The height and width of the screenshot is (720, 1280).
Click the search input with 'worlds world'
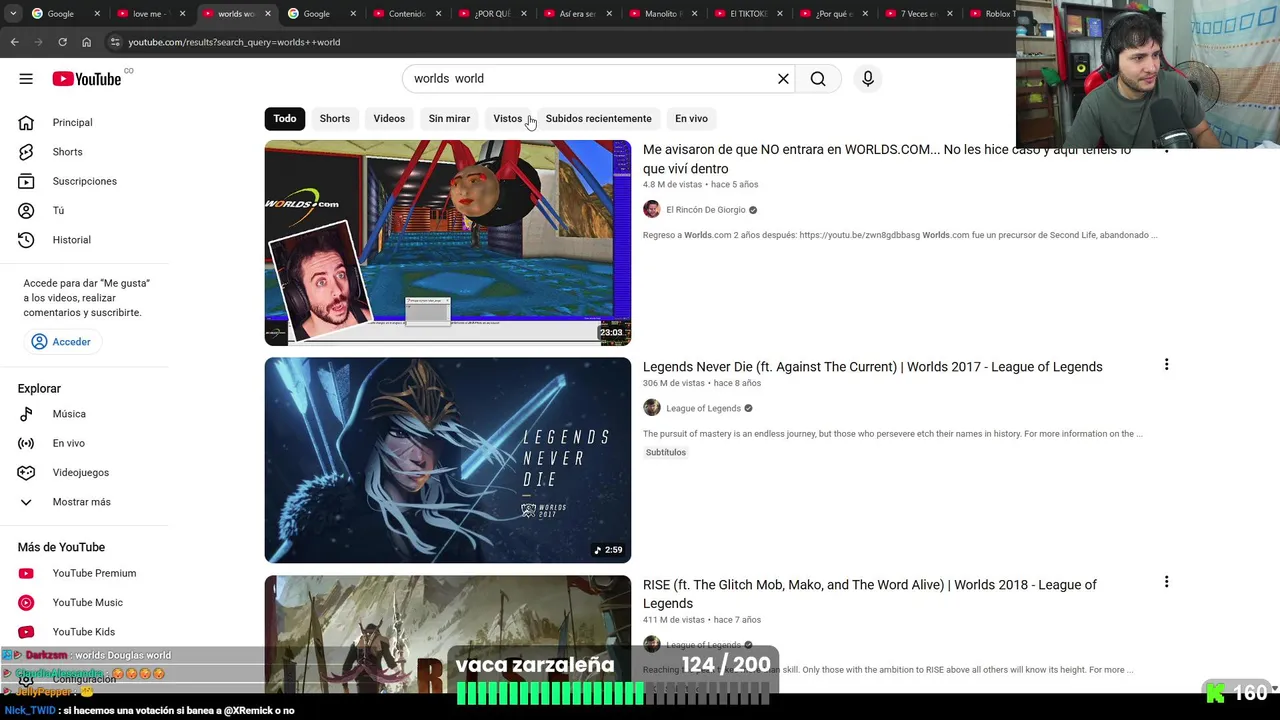point(590,79)
